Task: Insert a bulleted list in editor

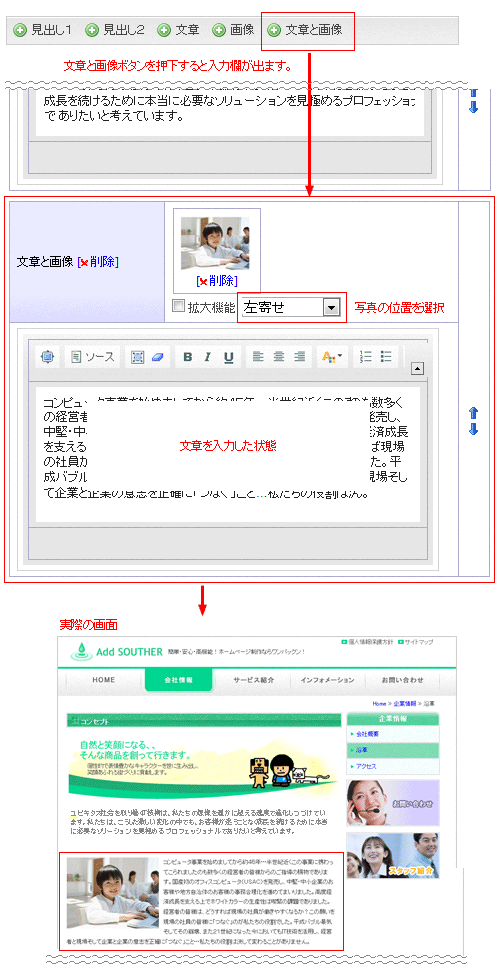Action: (x=386, y=356)
